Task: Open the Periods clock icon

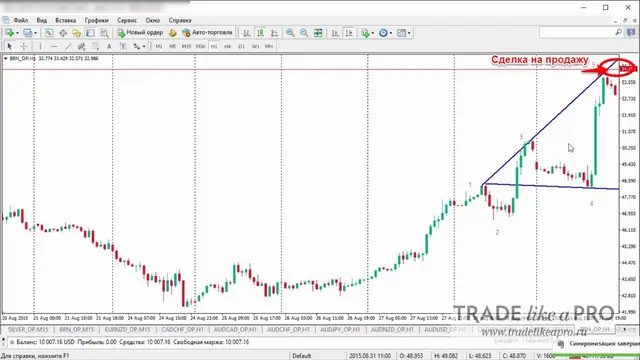Action: pyautogui.click(x=383, y=33)
